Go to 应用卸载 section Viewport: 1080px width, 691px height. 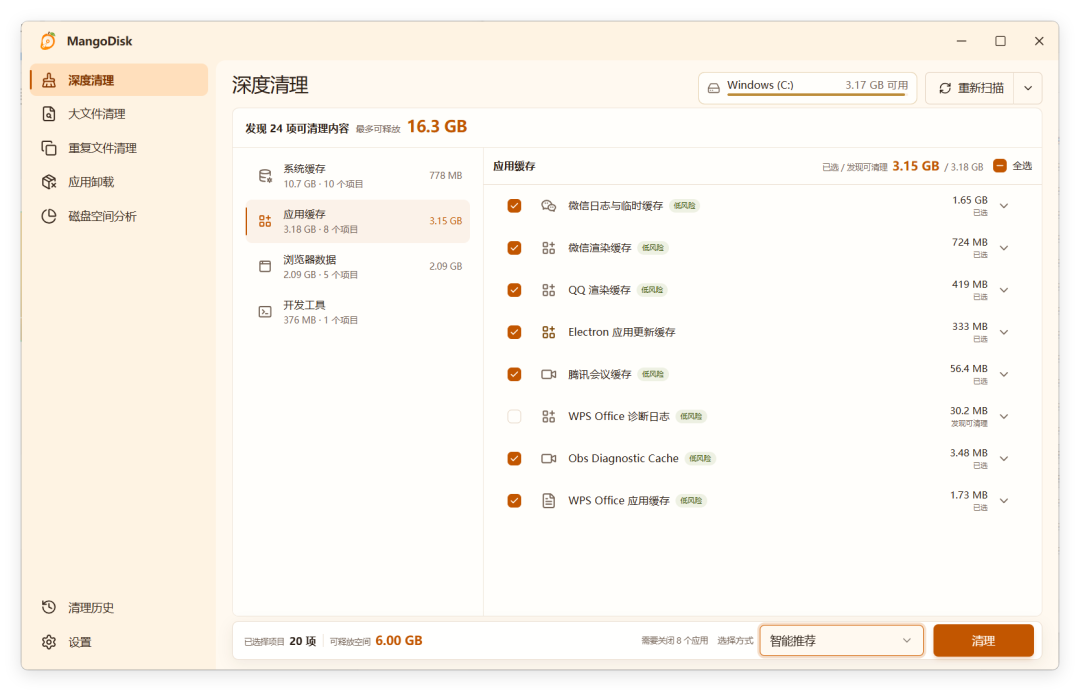tap(119, 182)
